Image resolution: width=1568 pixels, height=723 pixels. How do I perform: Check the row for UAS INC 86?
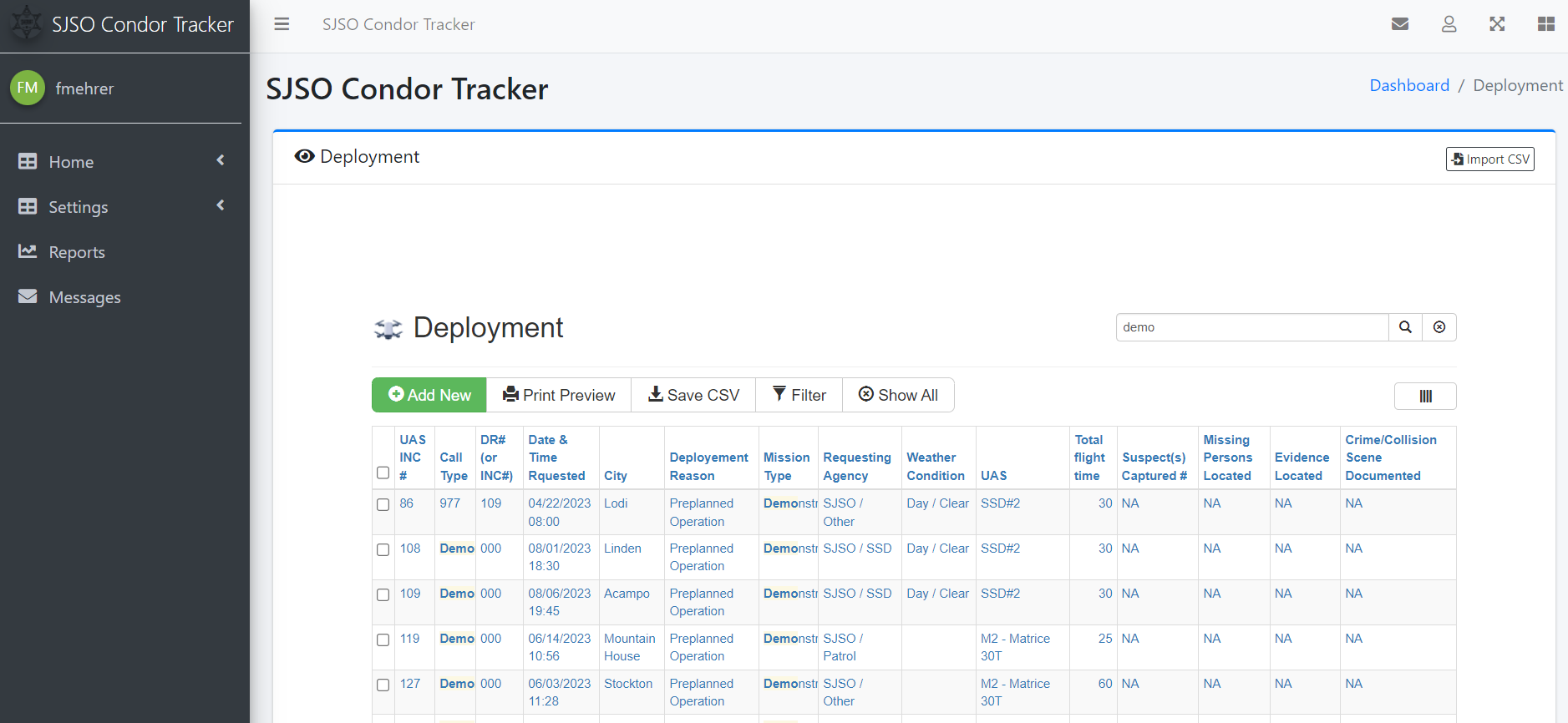pyautogui.click(x=383, y=504)
